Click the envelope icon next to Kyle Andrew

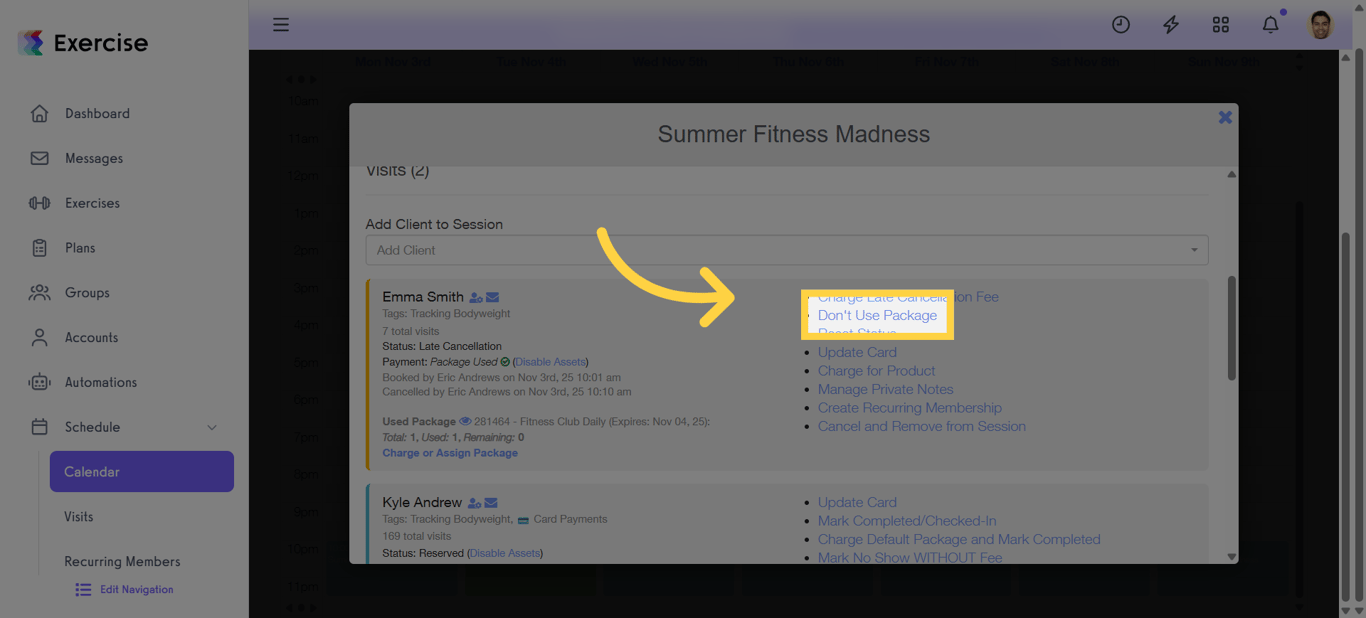(491, 503)
